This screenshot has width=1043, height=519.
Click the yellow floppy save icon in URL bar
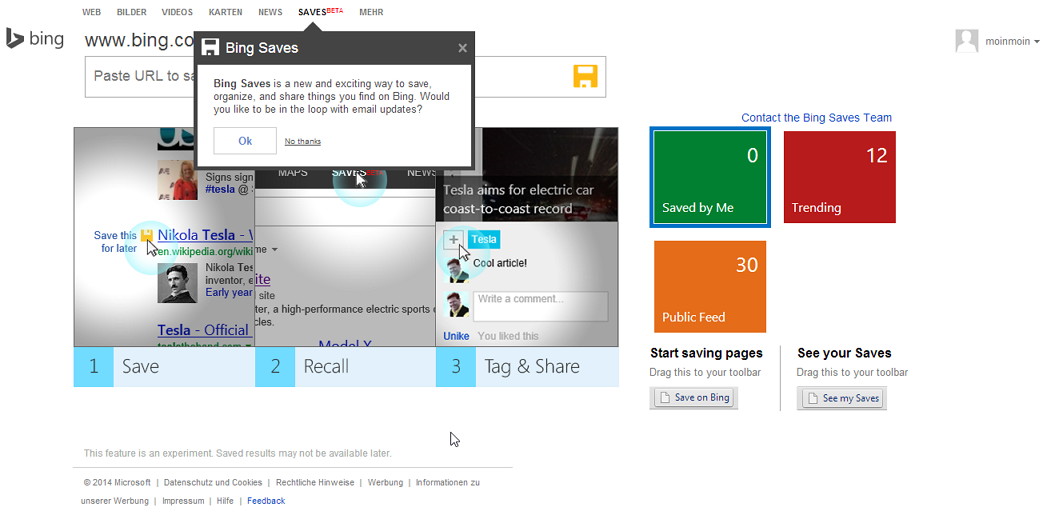tap(585, 77)
